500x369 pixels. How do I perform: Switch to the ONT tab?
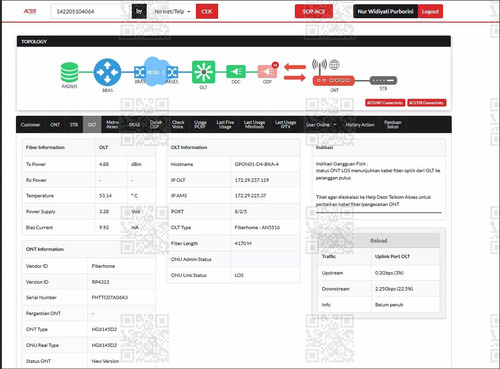(x=55, y=125)
